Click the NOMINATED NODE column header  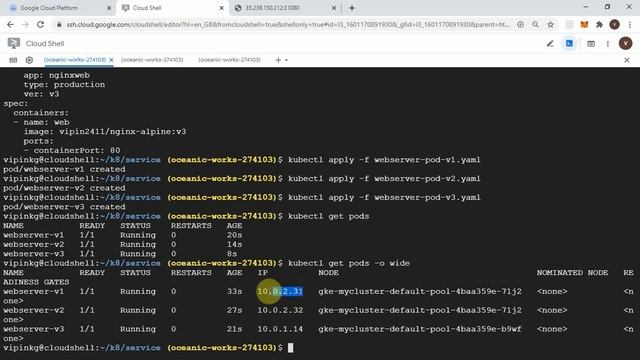coord(572,273)
